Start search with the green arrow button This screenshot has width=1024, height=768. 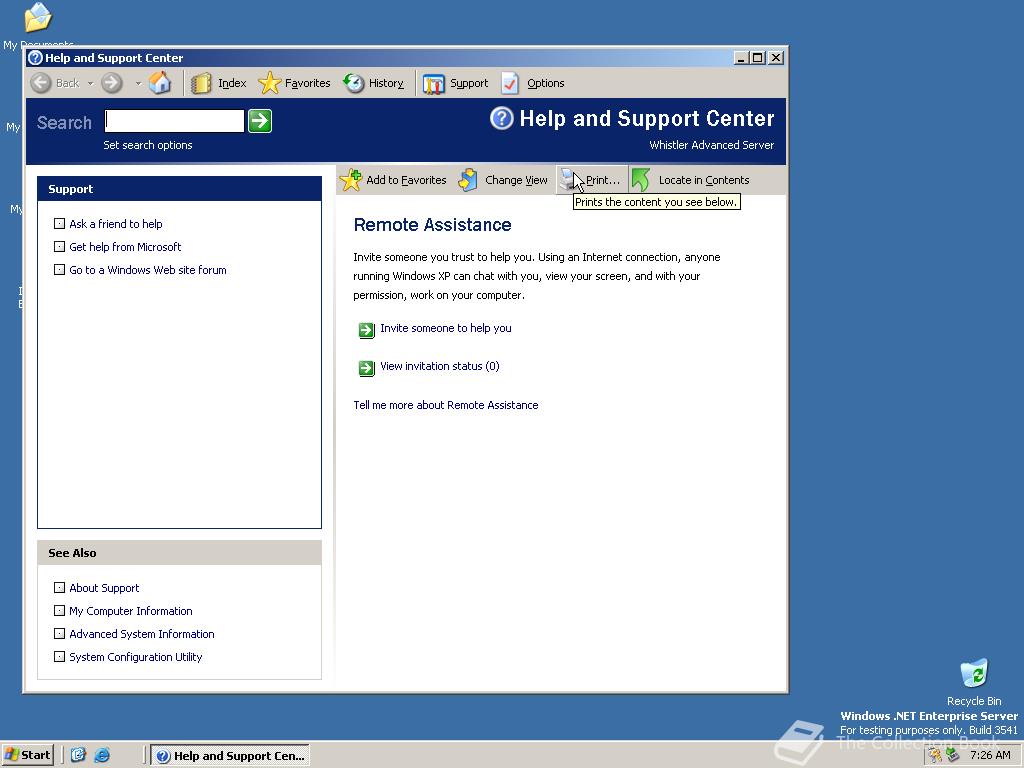tap(260, 121)
